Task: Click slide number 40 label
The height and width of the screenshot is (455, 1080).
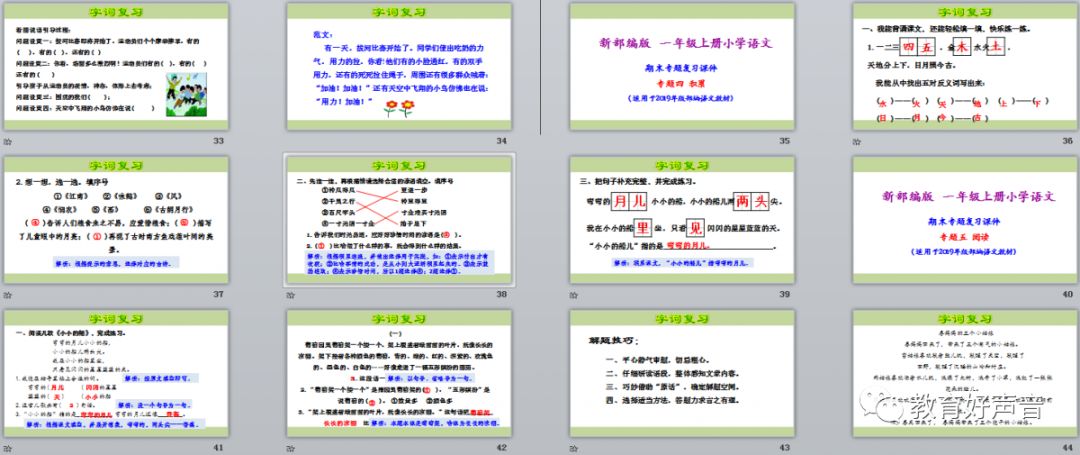Action: 1068,295
